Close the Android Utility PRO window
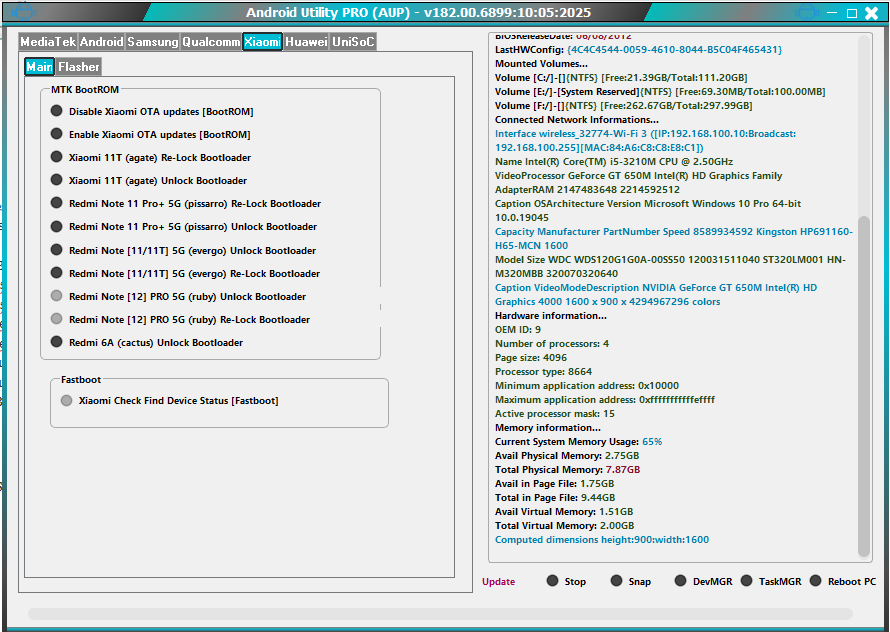 [871, 13]
